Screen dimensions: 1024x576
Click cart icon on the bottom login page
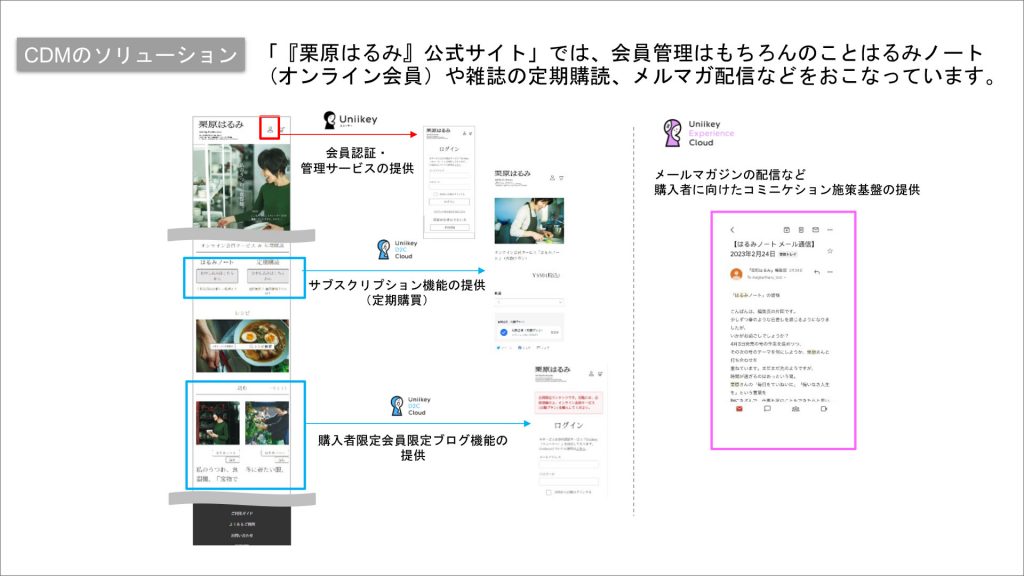(x=600, y=374)
